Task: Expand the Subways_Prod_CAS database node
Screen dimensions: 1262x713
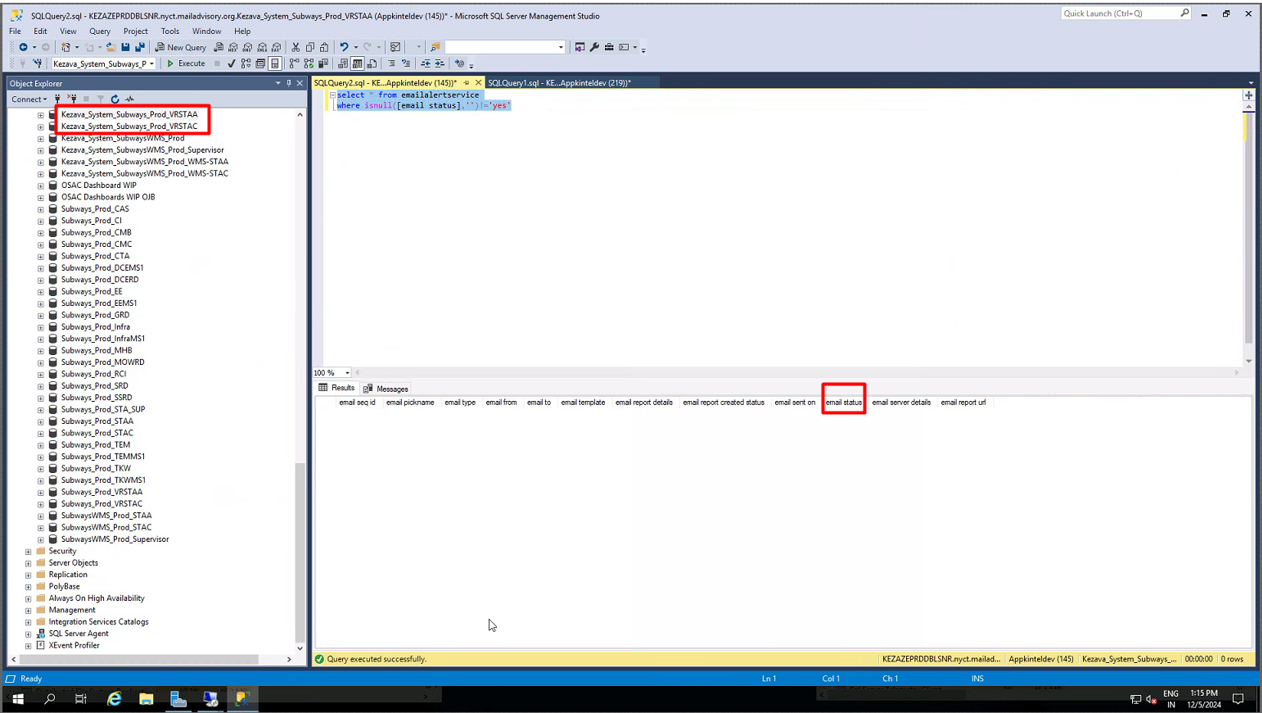Action: pos(41,209)
